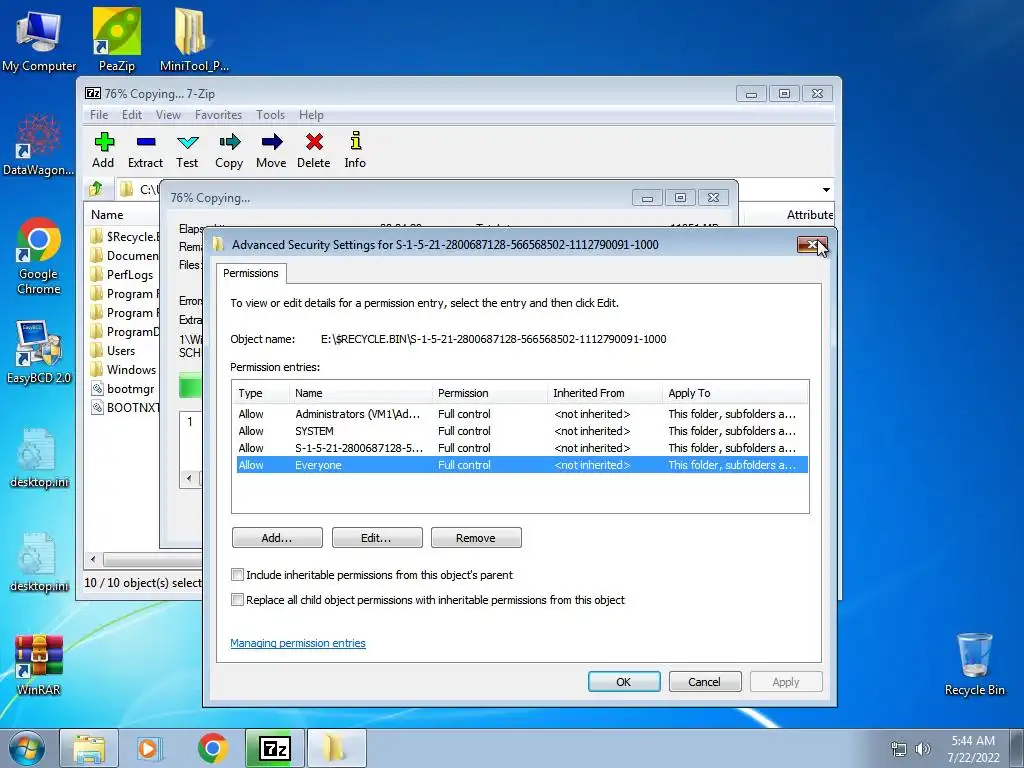The image size is (1024, 768).
Task: Close the Advanced Security Settings dialog
Action: (812, 244)
